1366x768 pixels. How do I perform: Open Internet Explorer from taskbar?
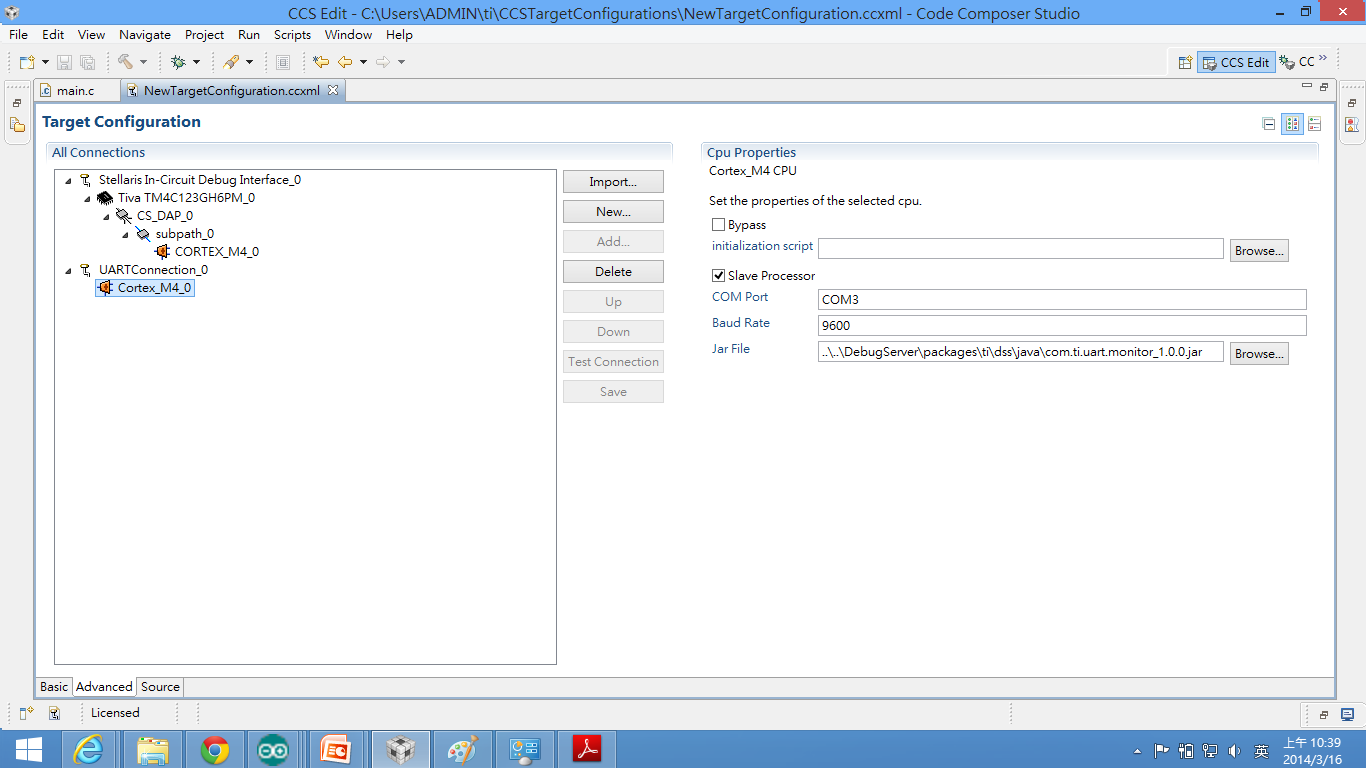tap(89, 749)
